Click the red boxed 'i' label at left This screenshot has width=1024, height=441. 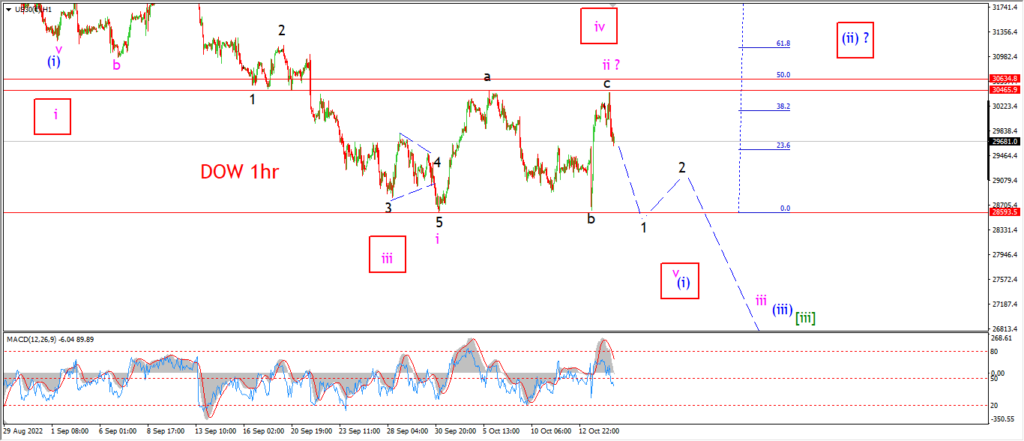[x=52, y=116]
